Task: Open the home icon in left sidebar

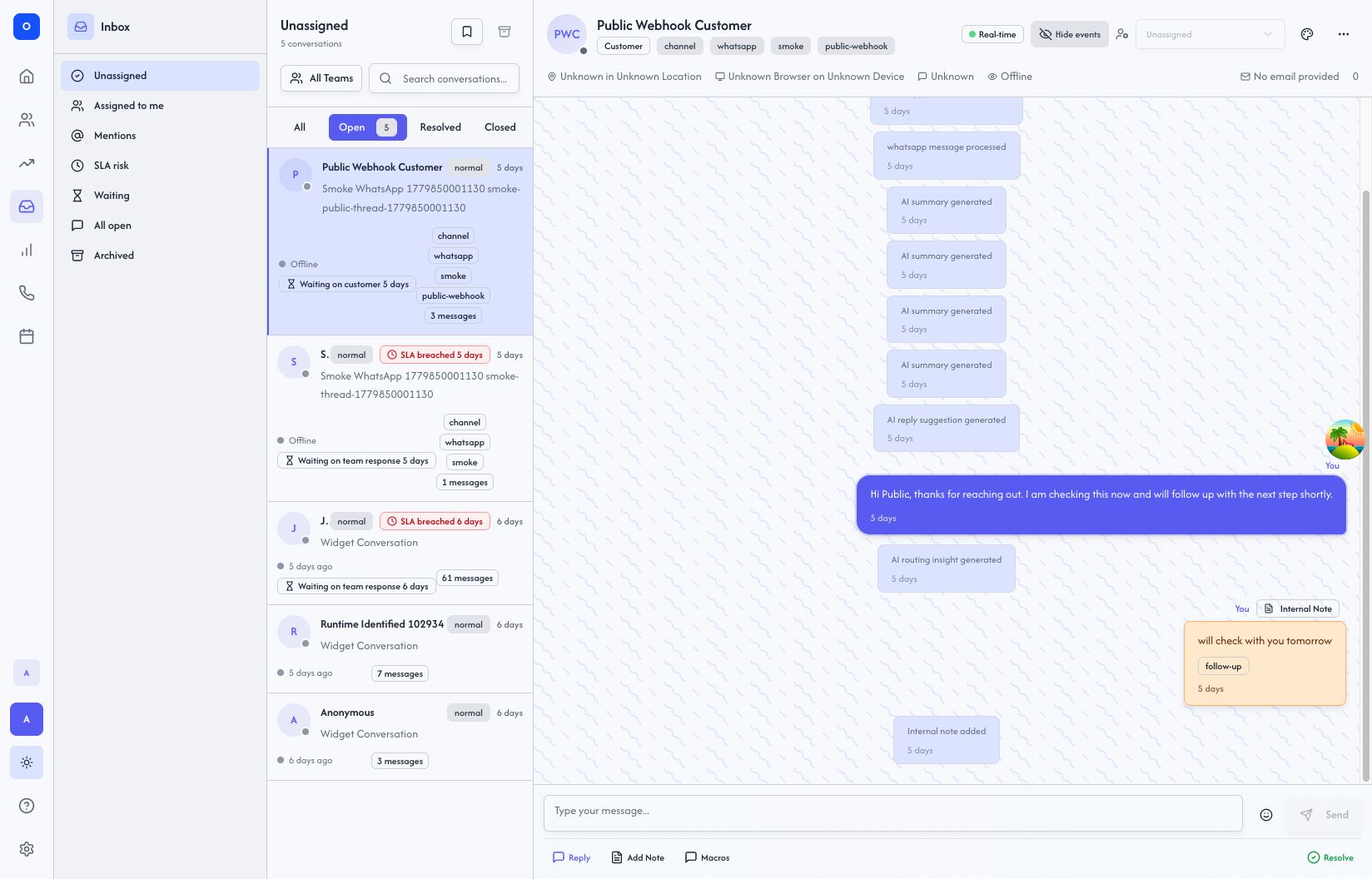Action: (27, 77)
